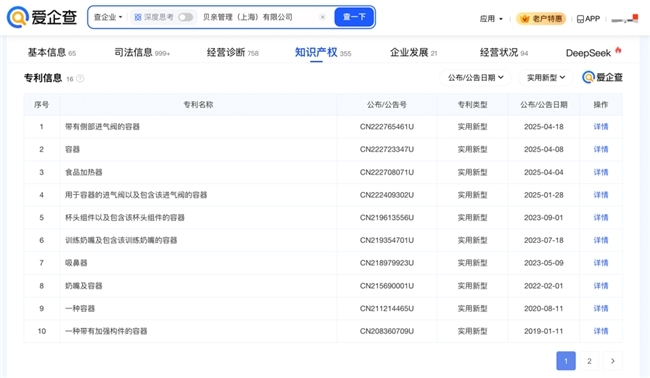Click the 老户特惠 crown badge

pyautogui.click(x=541, y=19)
